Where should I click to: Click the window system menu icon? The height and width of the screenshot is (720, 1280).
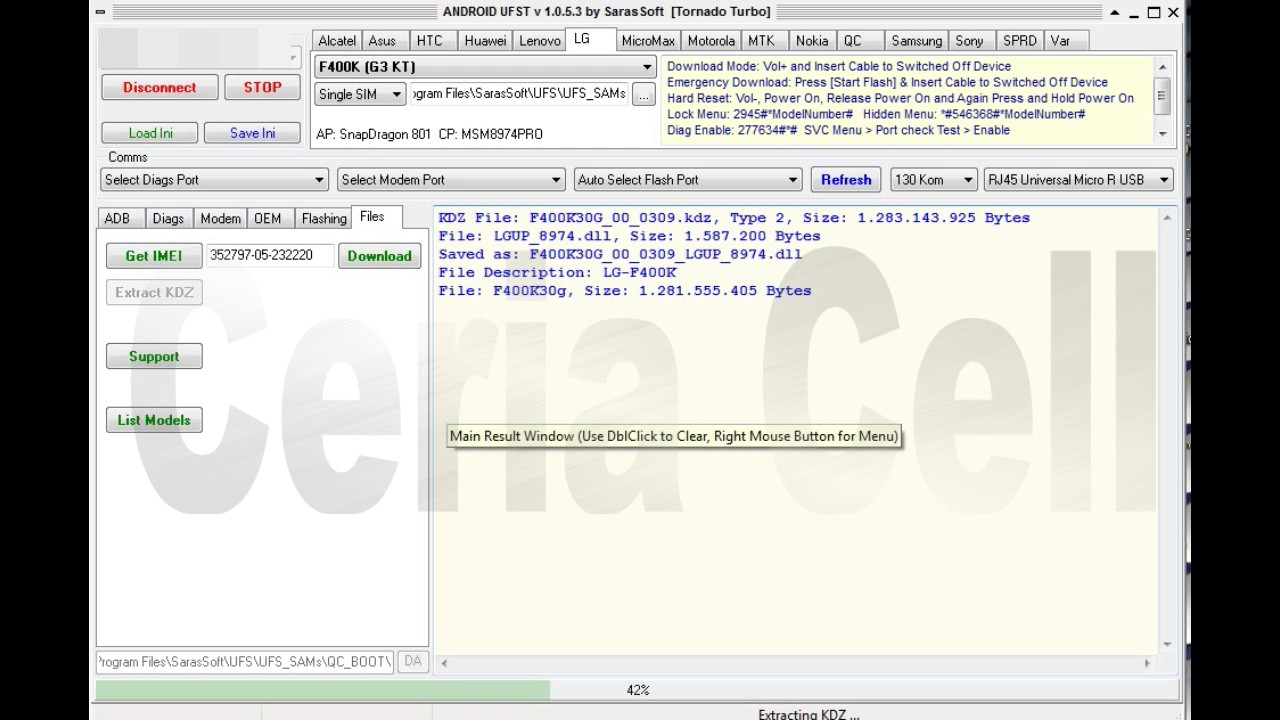(x=101, y=12)
